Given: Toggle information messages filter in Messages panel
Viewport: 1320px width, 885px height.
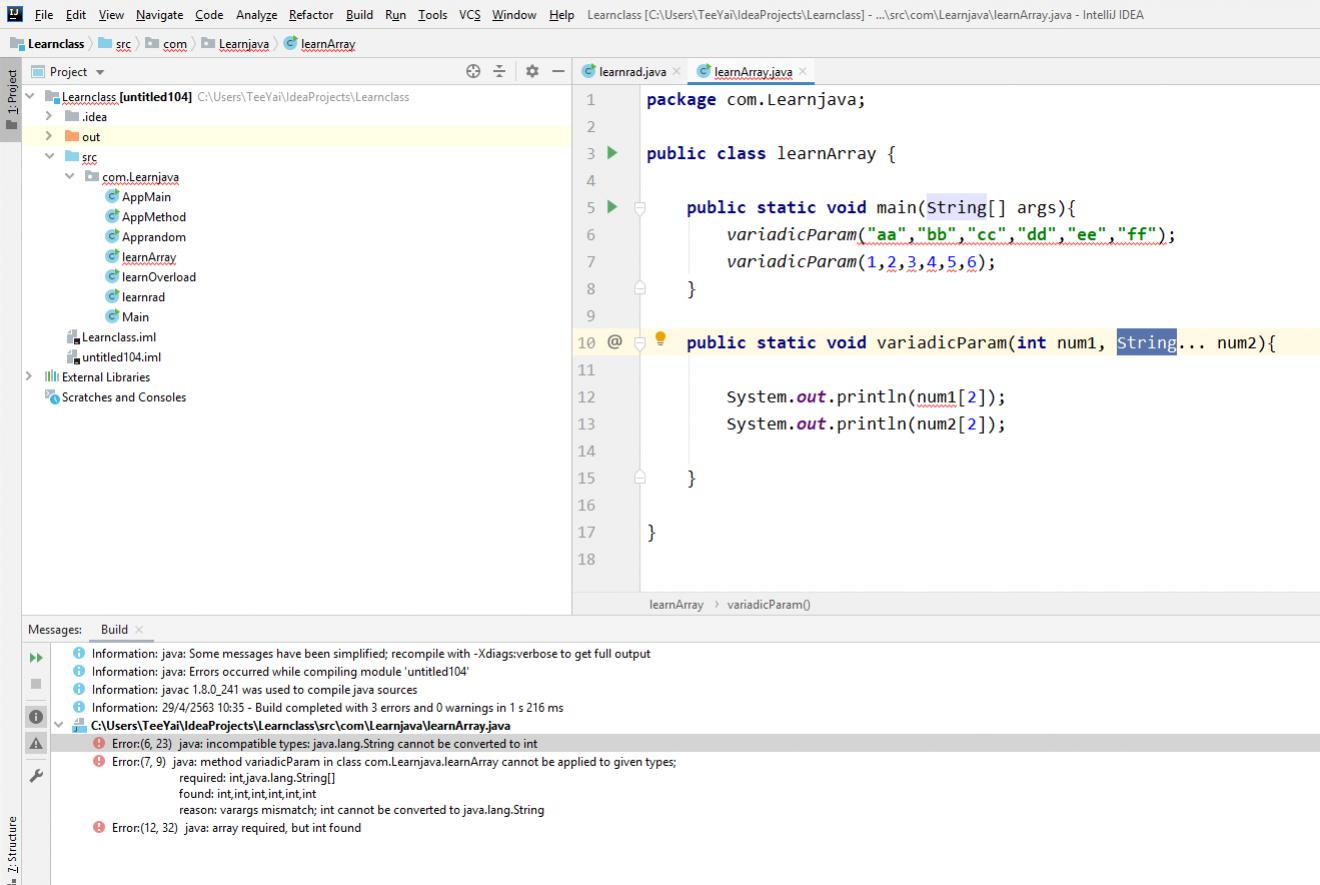Looking at the screenshot, I should coord(35,717).
